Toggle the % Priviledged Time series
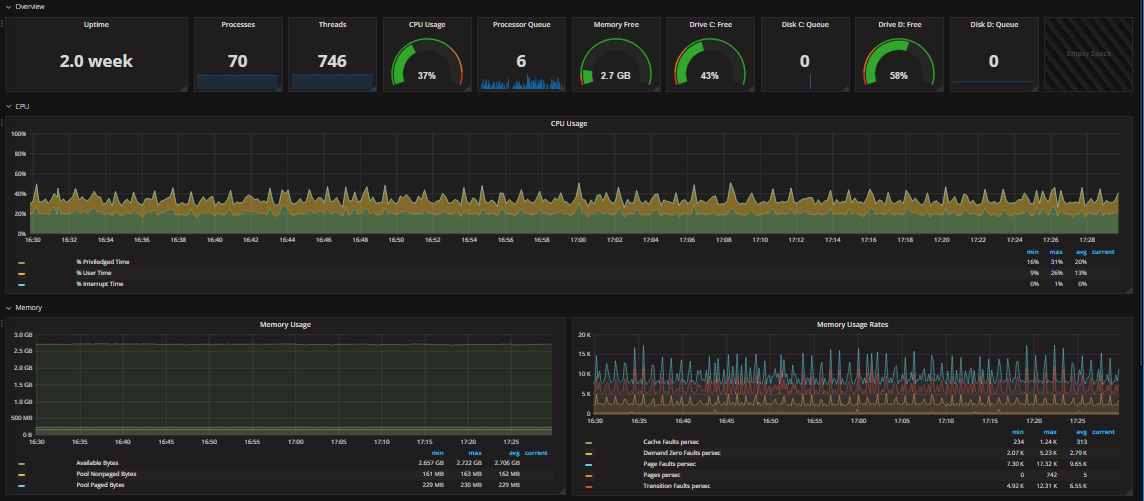The height and width of the screenshot is (501, 1144). click(104, 262)
